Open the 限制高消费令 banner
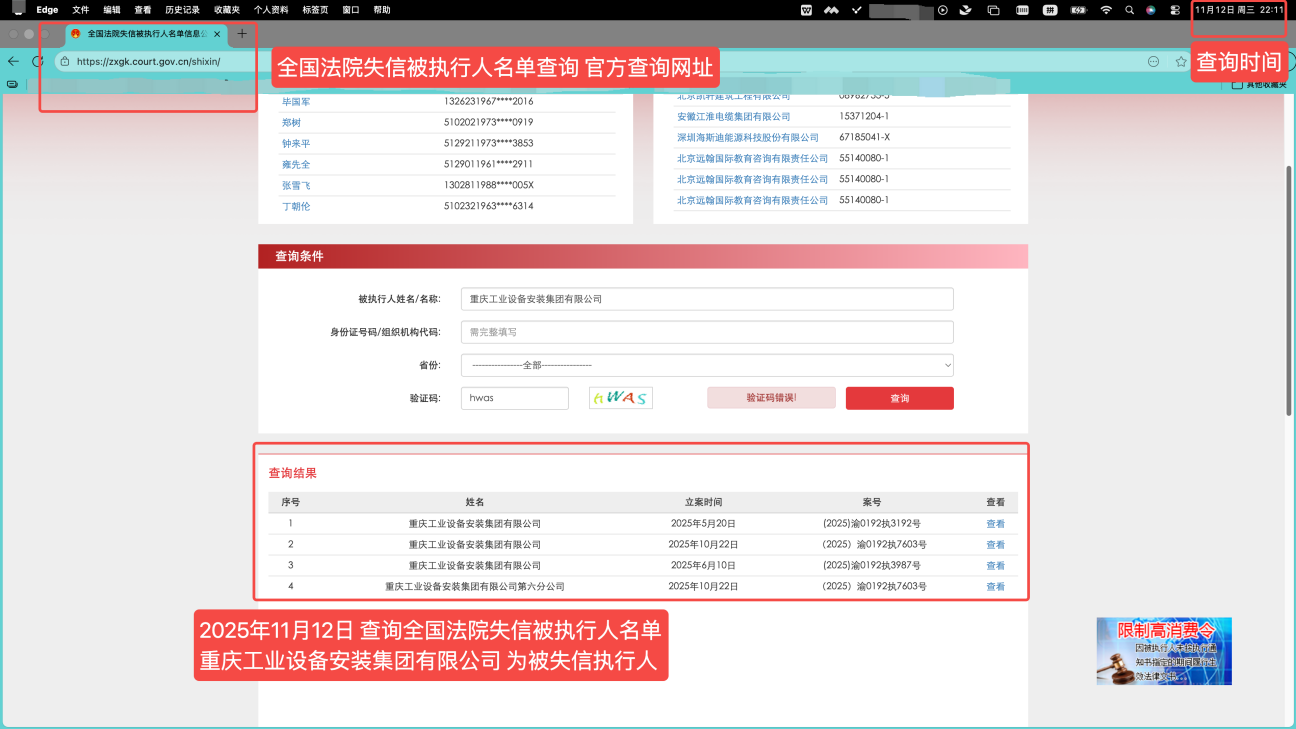 click(1164, 651)
